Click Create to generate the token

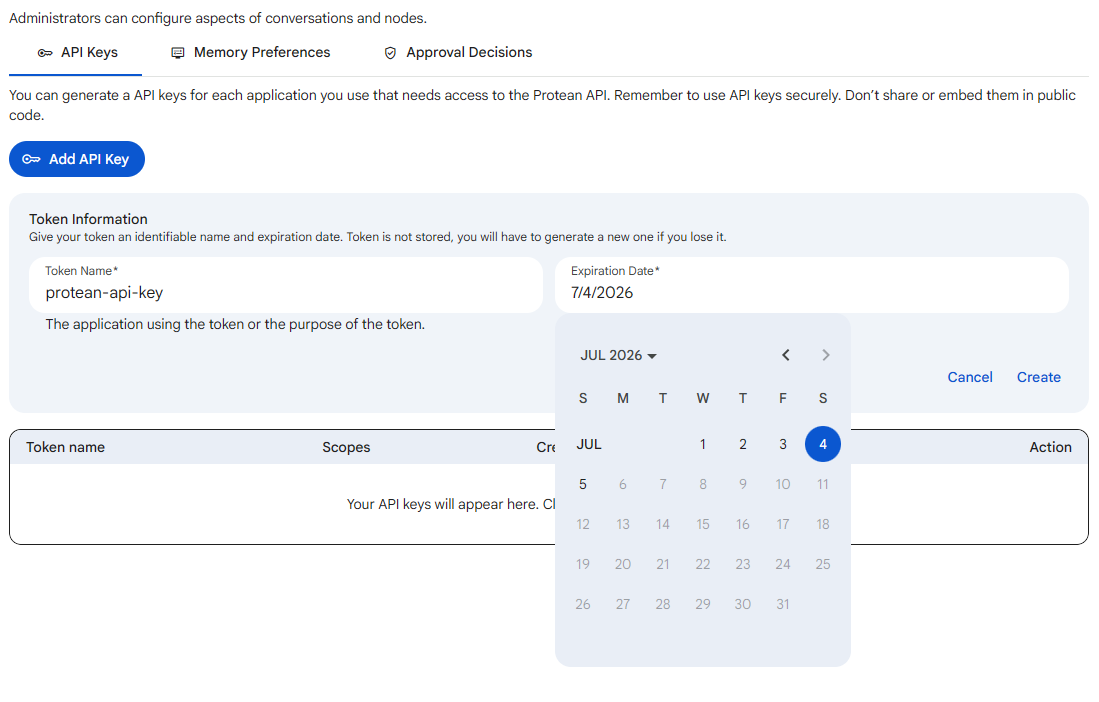(x=1039, y=377)
